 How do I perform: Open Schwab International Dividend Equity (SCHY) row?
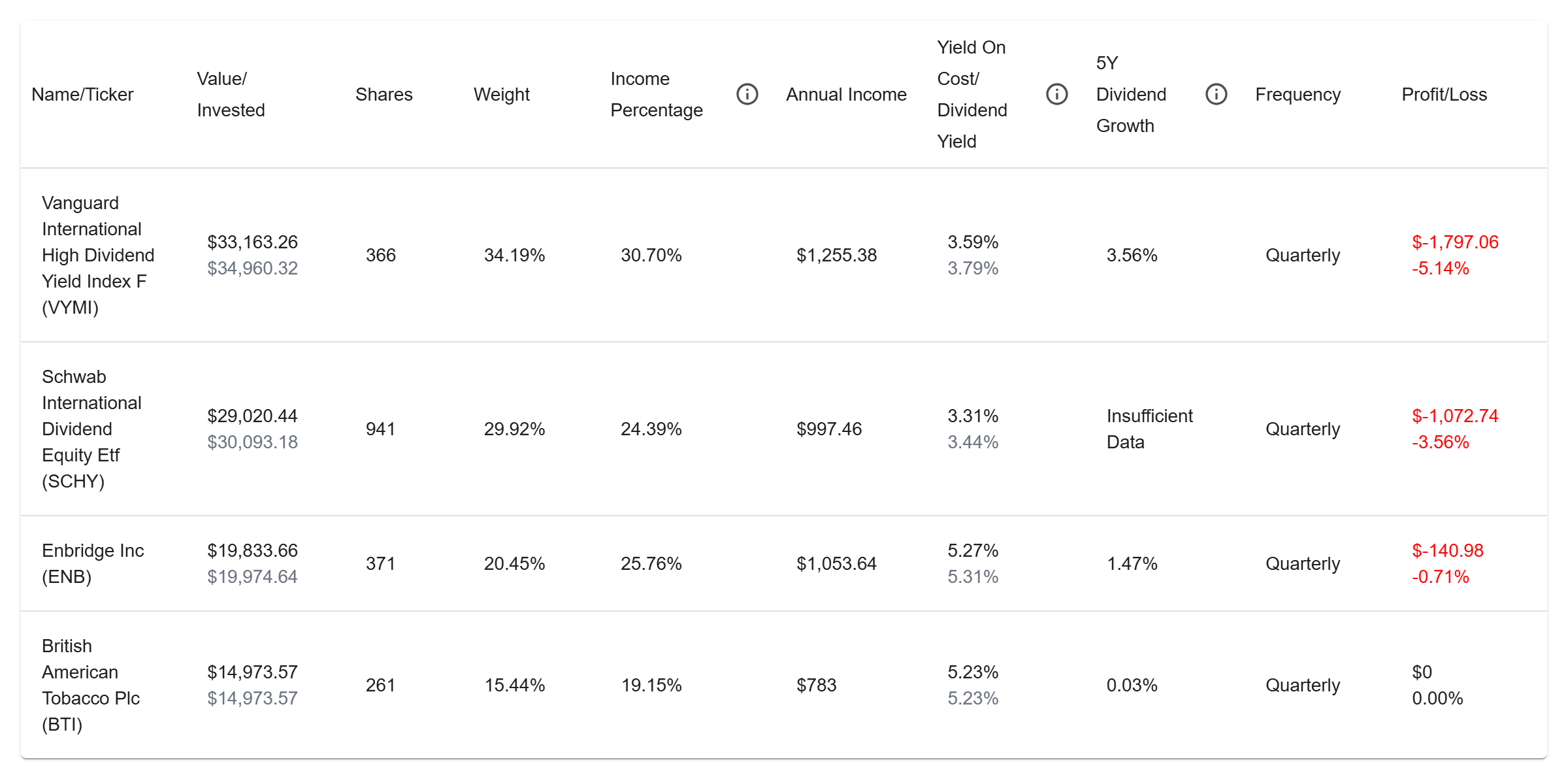click(x=91, y=429)
